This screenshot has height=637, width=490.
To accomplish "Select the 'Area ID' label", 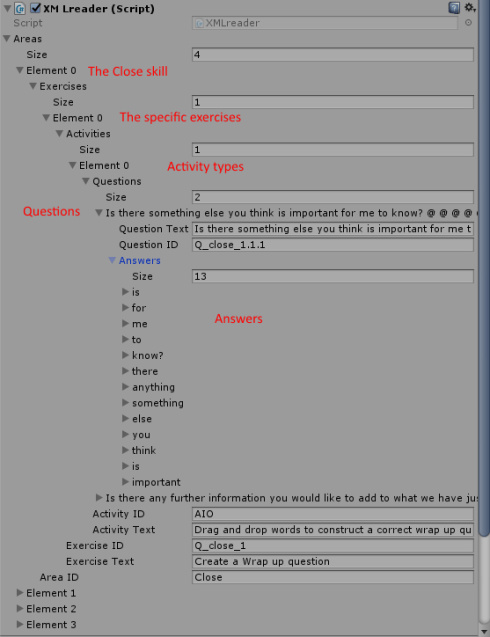I will (59, 577).
